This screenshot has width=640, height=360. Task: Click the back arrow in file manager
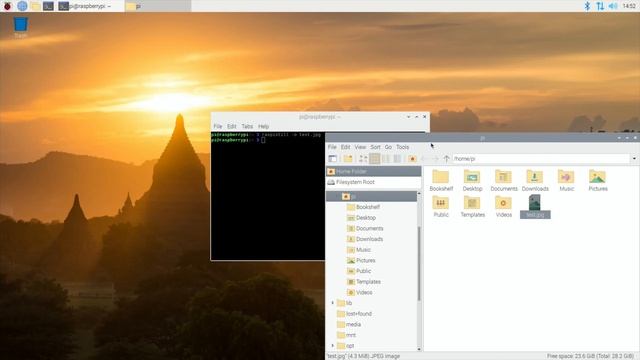coord(424,159)
